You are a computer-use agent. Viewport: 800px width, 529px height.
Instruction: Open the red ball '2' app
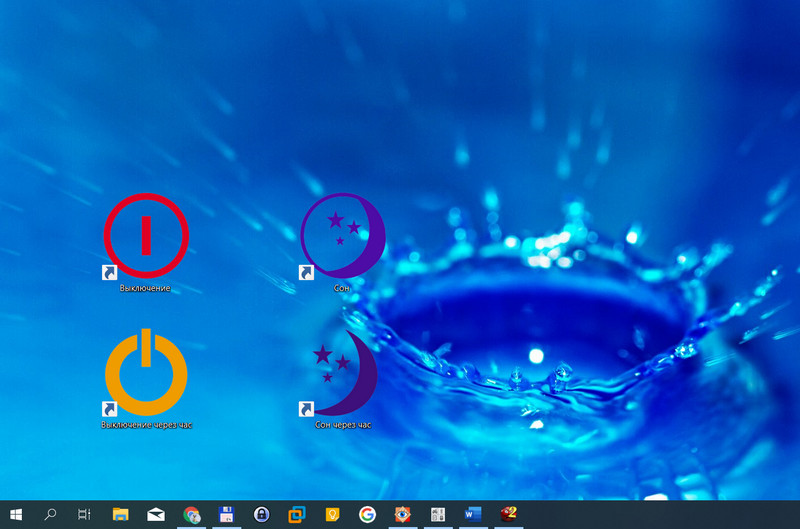pos(508,514)
